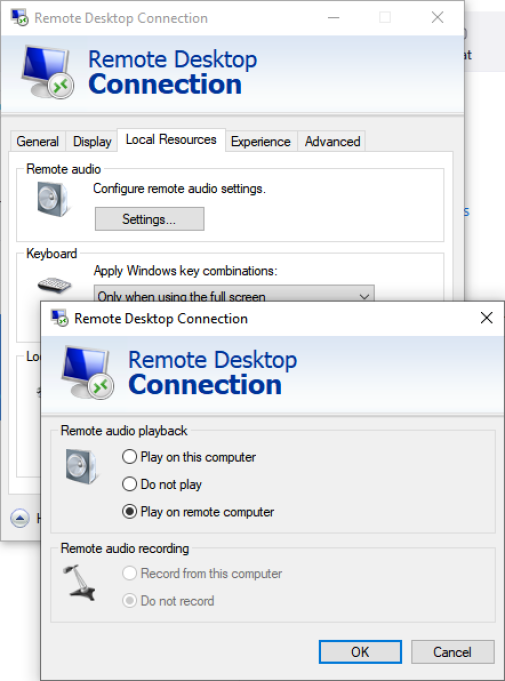
Task: Click title bar icon of audio dialog
Action: 59,318
